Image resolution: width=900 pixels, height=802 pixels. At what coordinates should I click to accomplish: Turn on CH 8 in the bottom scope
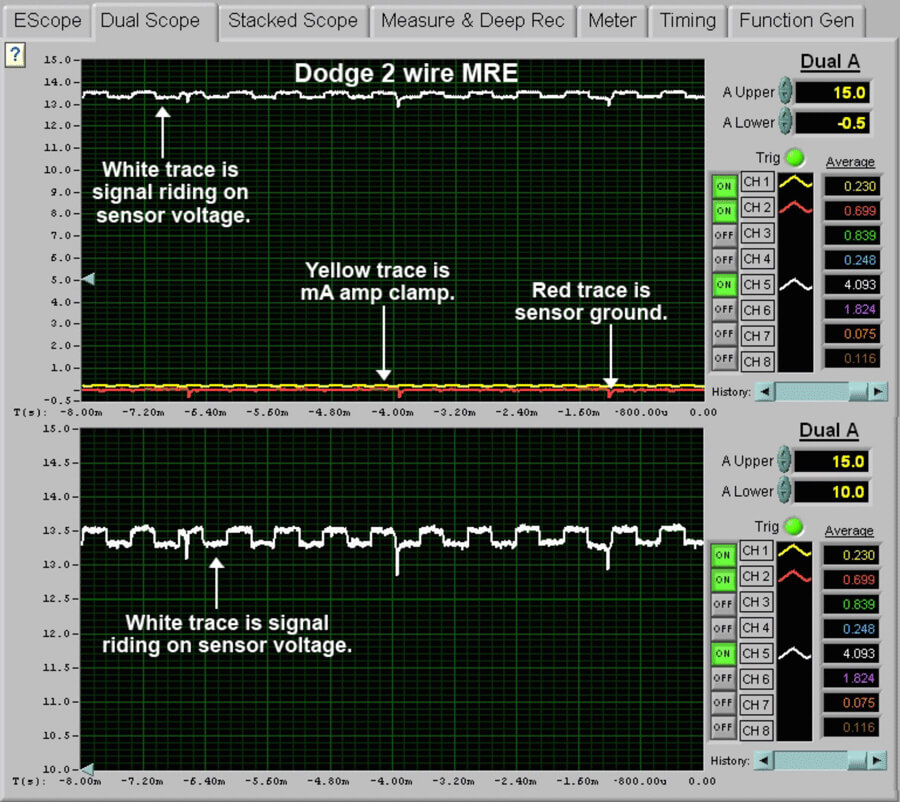(x=723, y=728)
